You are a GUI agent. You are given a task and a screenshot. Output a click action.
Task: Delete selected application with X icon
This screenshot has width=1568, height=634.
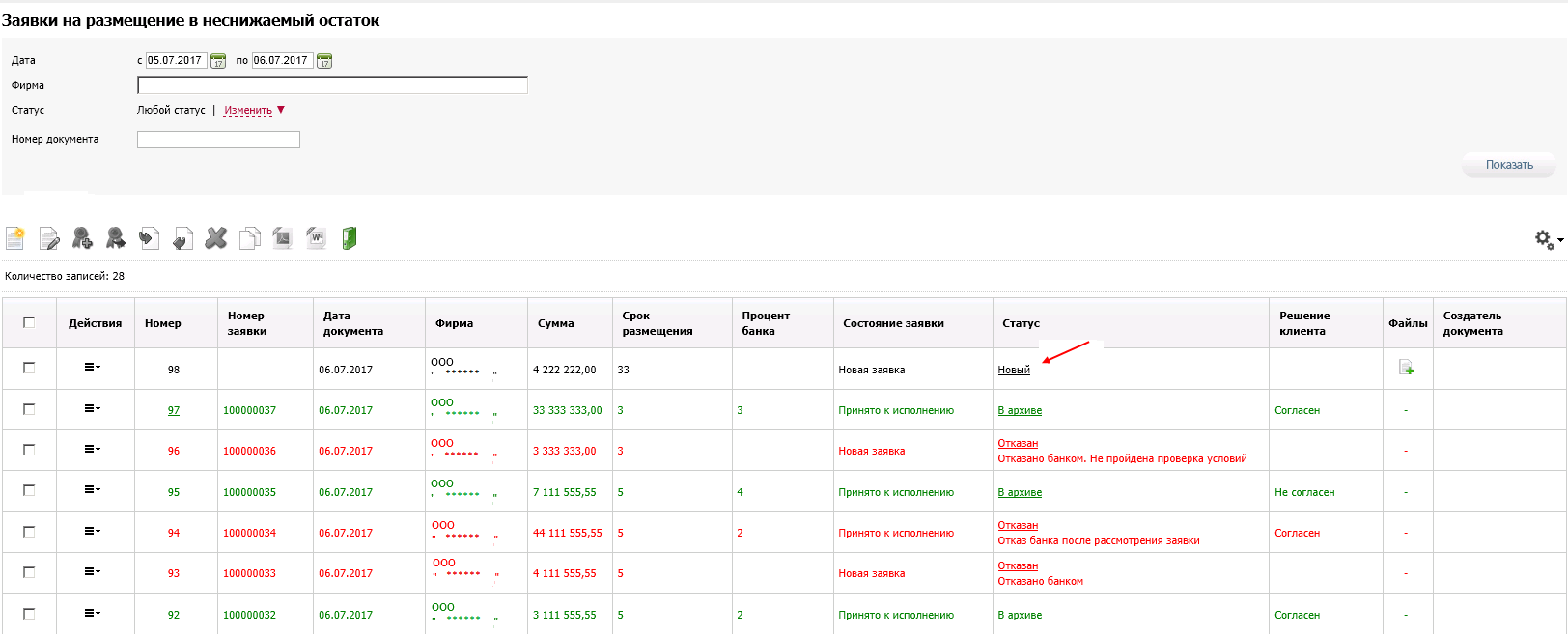[x=216, y=237]
